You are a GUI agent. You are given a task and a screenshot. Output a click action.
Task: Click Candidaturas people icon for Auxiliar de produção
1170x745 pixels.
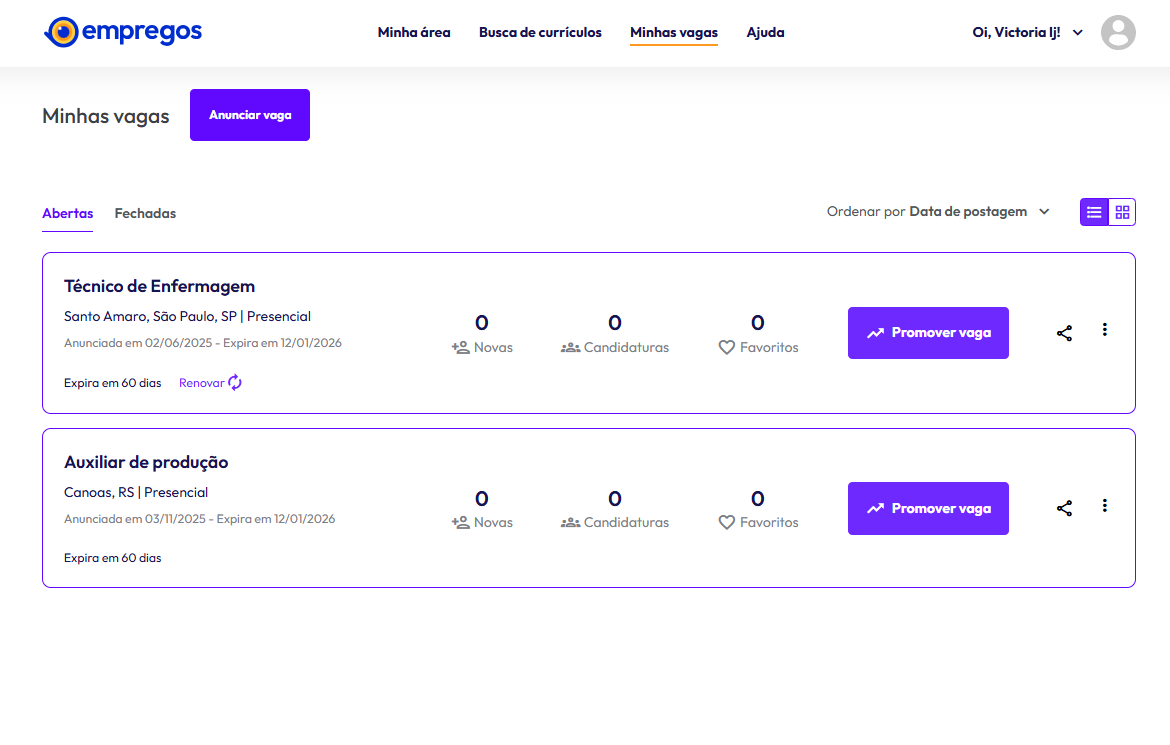570,522
